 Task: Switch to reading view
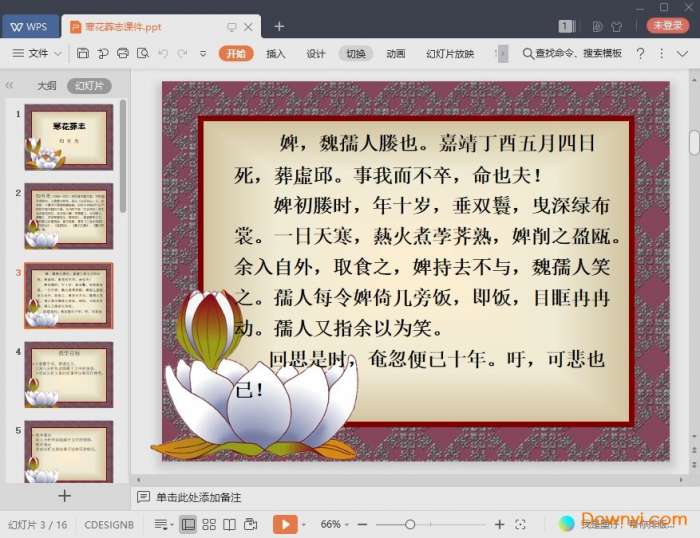click(x=229, y=525)
